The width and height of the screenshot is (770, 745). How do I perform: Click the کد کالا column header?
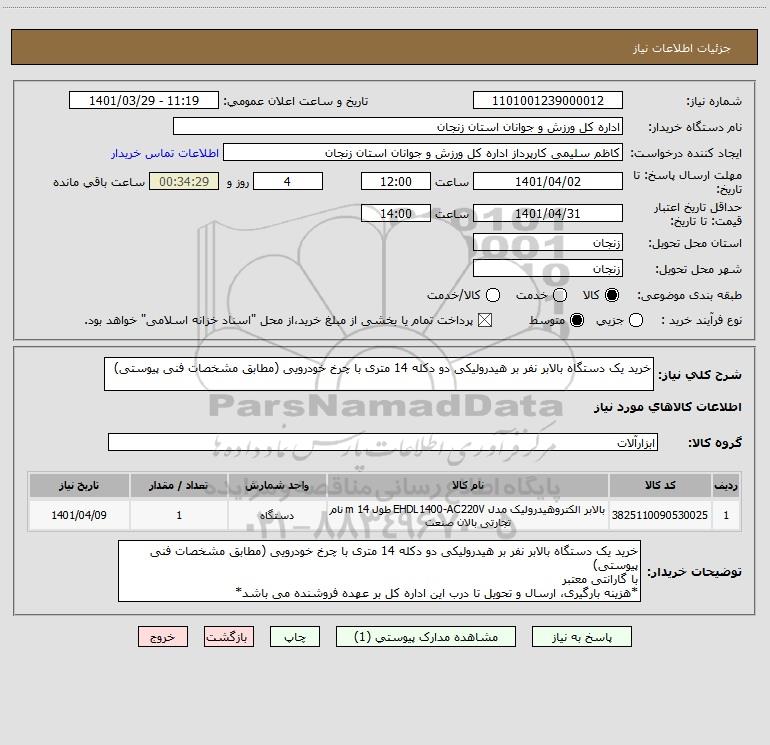[x=660, y=486]
